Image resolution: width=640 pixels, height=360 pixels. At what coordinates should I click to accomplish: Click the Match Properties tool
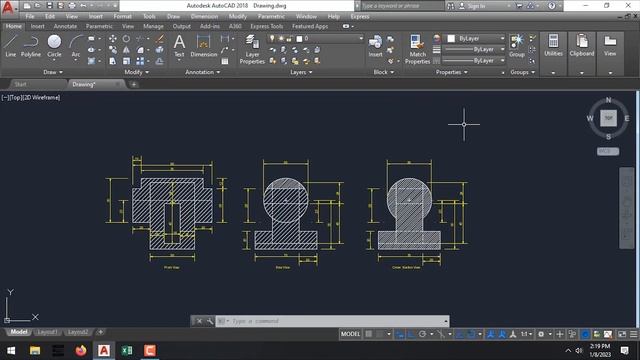(417, 49)
